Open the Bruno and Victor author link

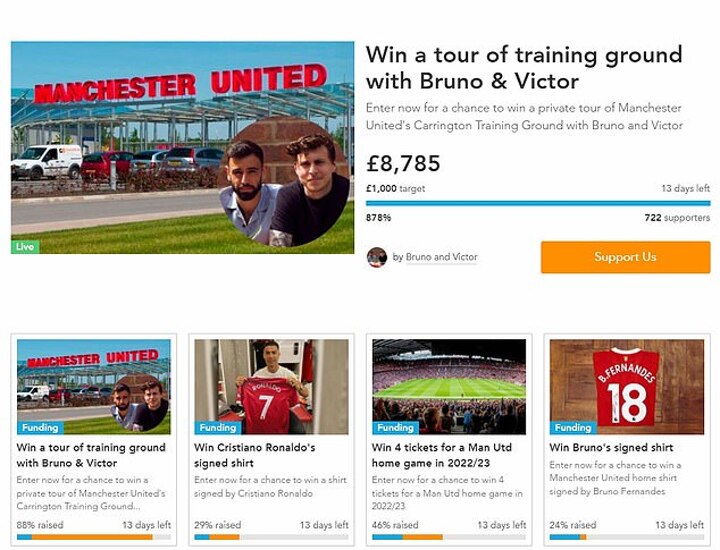[441, 257]
